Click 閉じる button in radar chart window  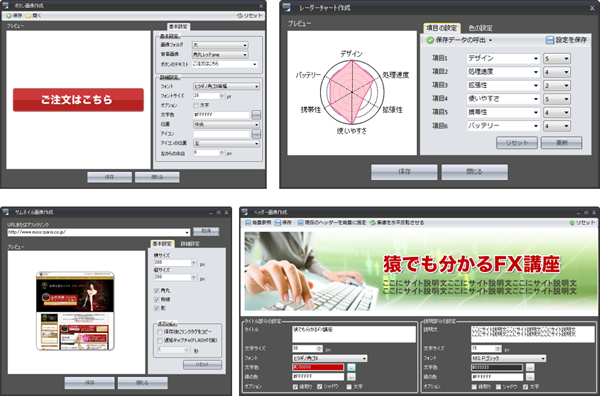[x=474, y=172]
